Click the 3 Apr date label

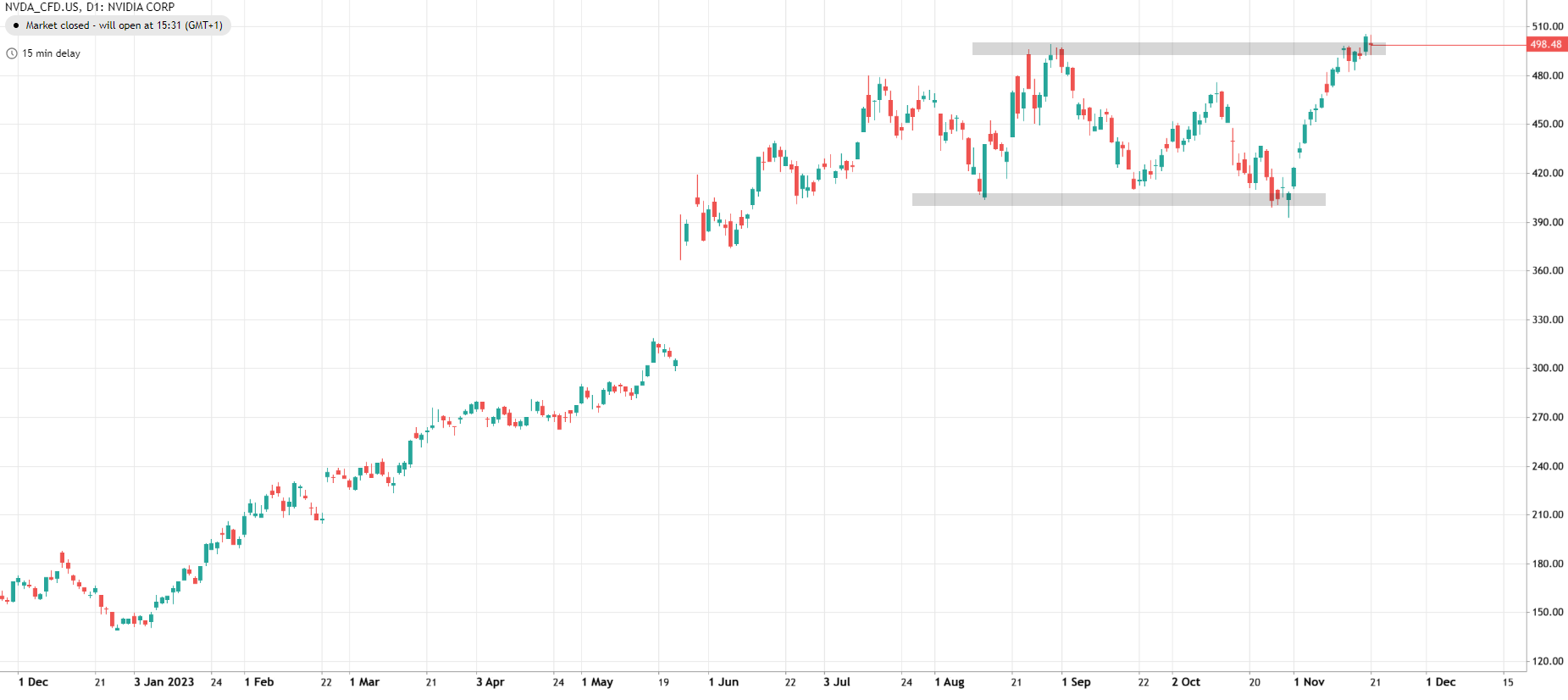pos(490,682)
